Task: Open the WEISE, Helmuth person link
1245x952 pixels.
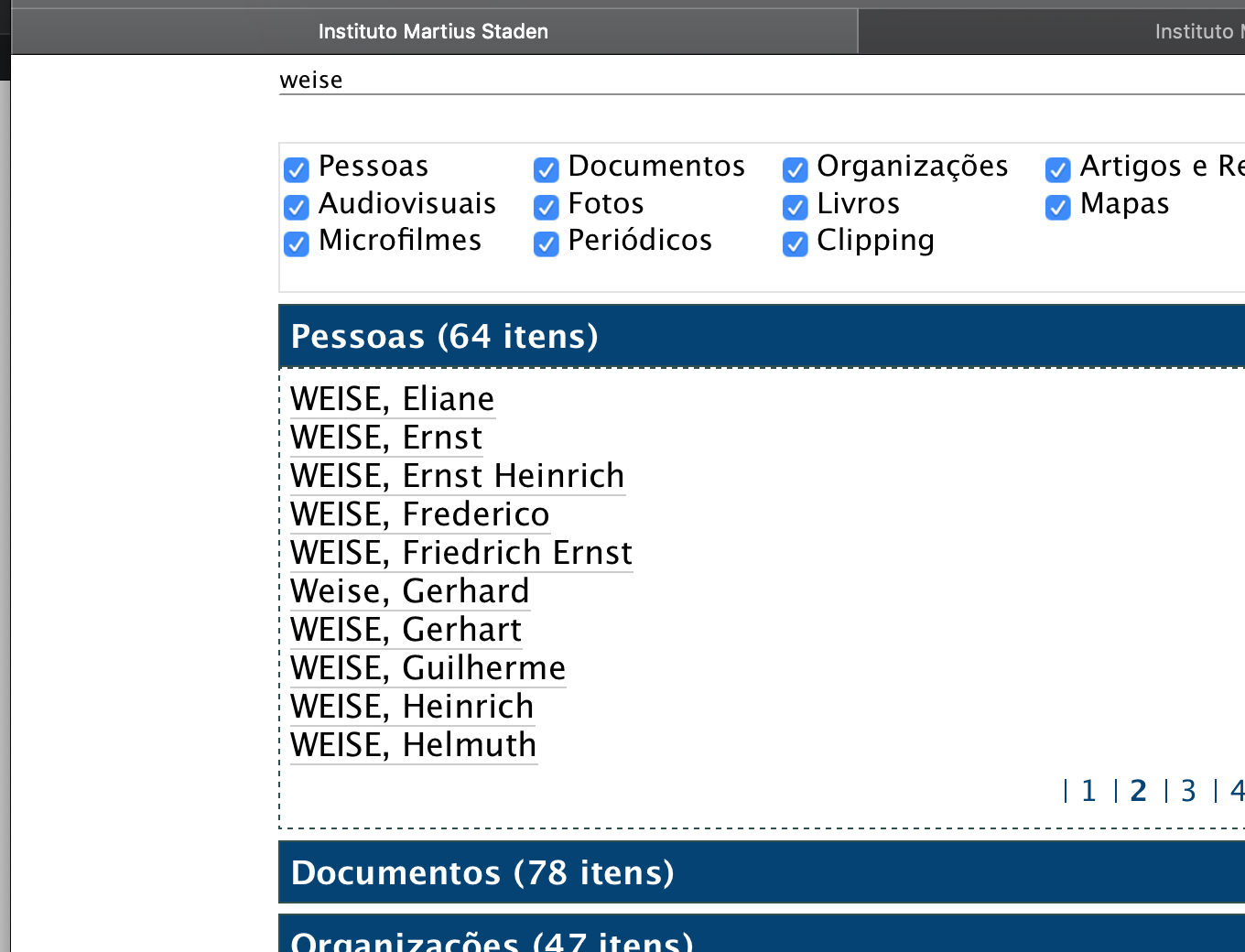Action: (414, 746)
